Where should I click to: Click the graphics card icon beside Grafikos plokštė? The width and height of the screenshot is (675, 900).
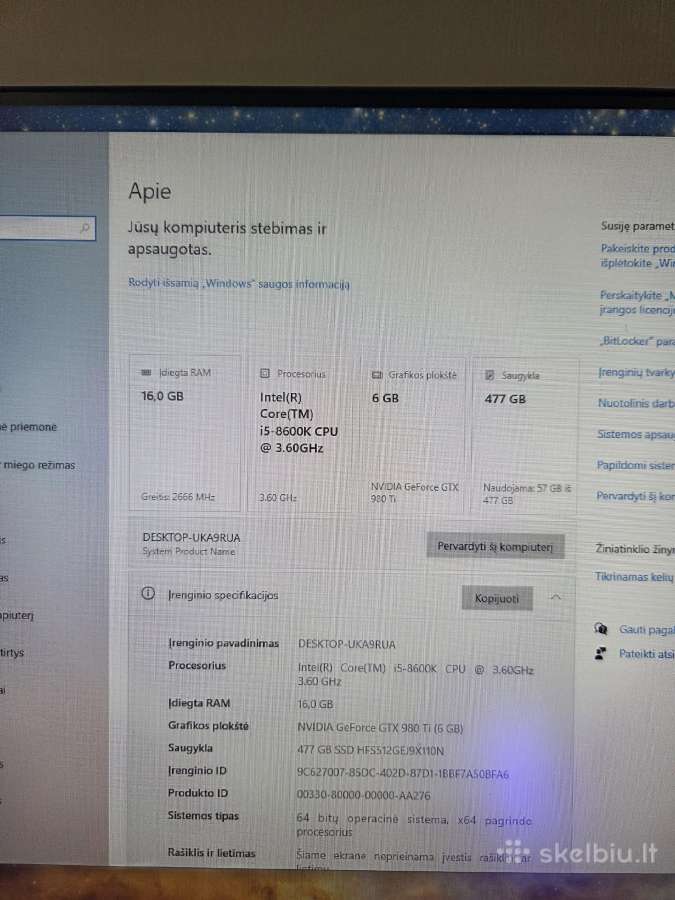(377, 375)
